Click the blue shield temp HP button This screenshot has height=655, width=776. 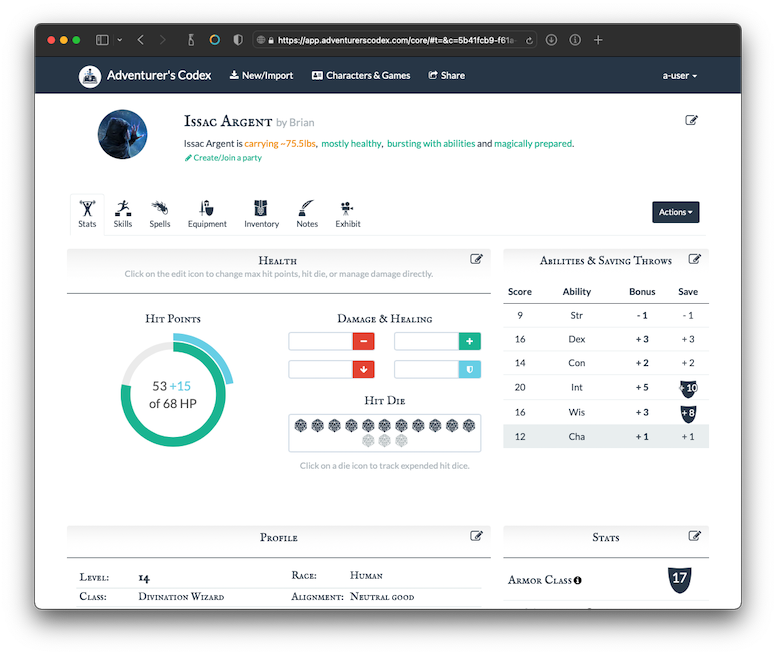click(469, 370)
